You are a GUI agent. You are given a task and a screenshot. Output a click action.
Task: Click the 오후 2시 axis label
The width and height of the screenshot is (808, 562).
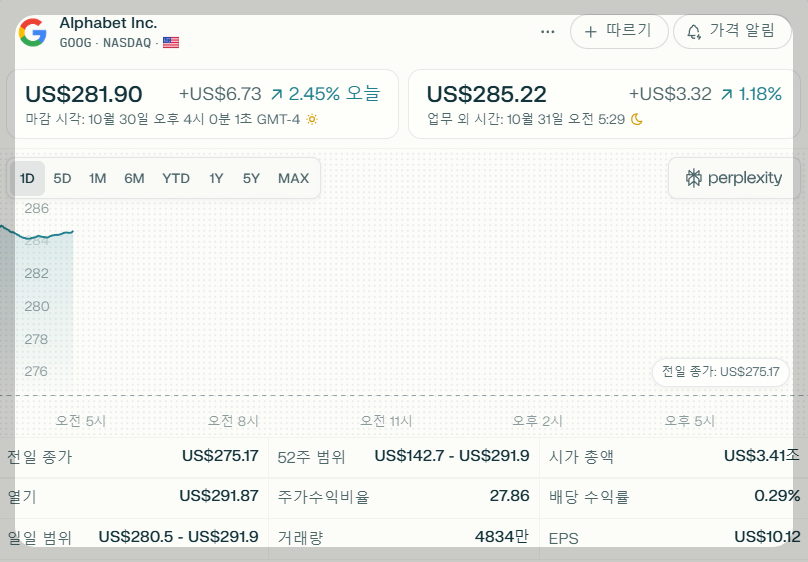[x=537, y=421]
